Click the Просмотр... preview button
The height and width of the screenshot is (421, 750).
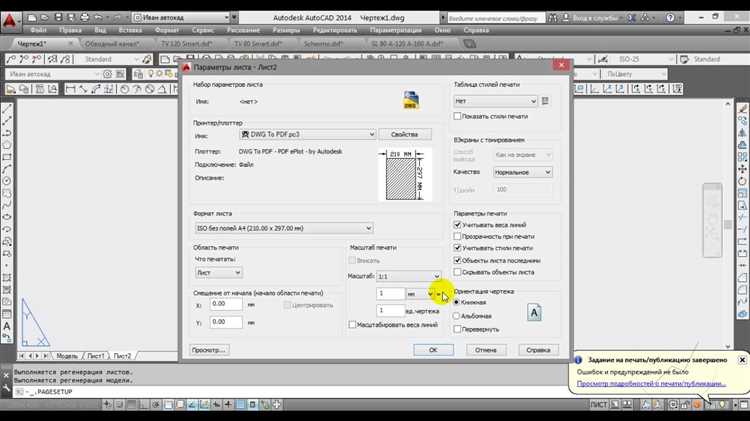coord(209,350)
